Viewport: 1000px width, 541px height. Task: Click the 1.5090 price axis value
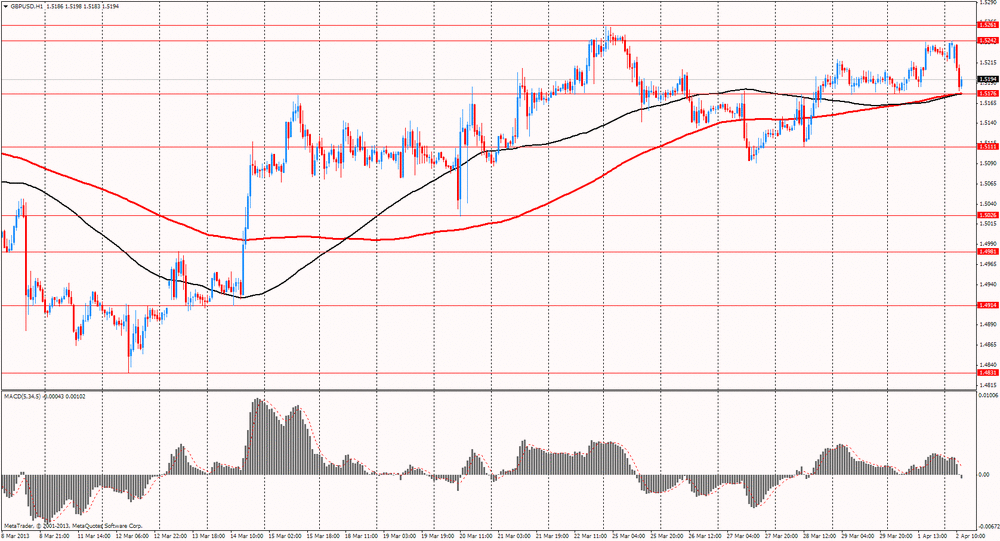tap(988, 163)
